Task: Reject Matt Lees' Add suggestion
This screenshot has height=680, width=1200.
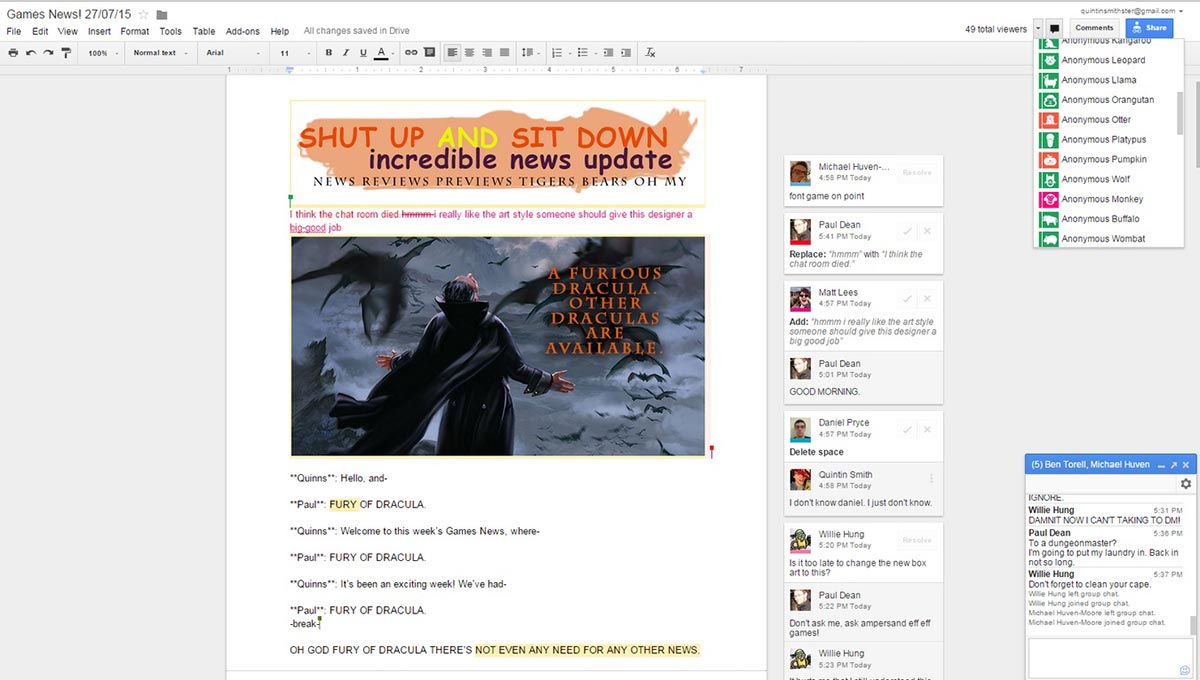Action: point(927,299)
